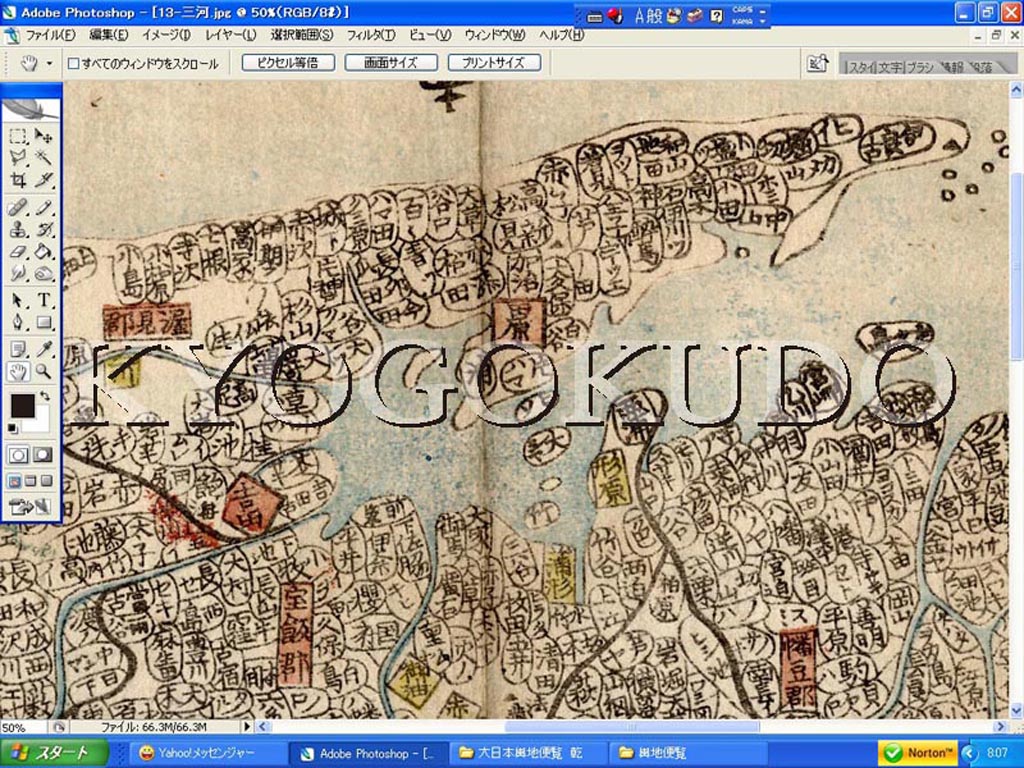Open the レイヤー (Layer) menu

pos(231,35)
